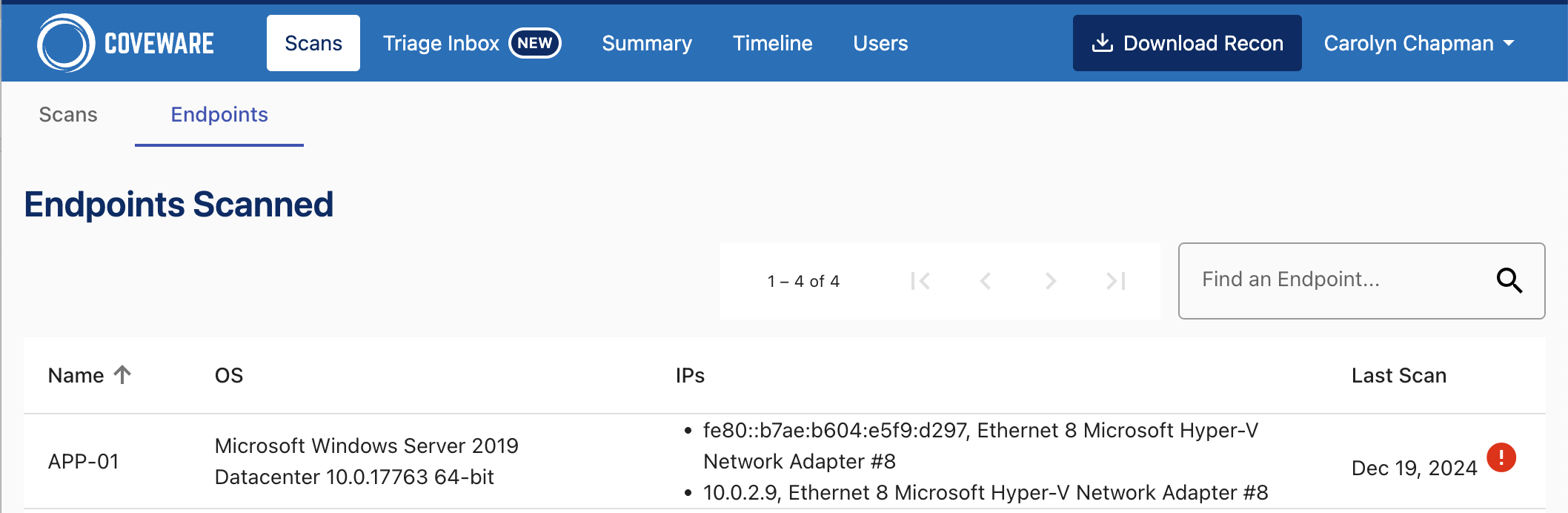Select the Endpoints sub-tab
Viewport: 1568px width, 513px height.
tap(219, 114)
